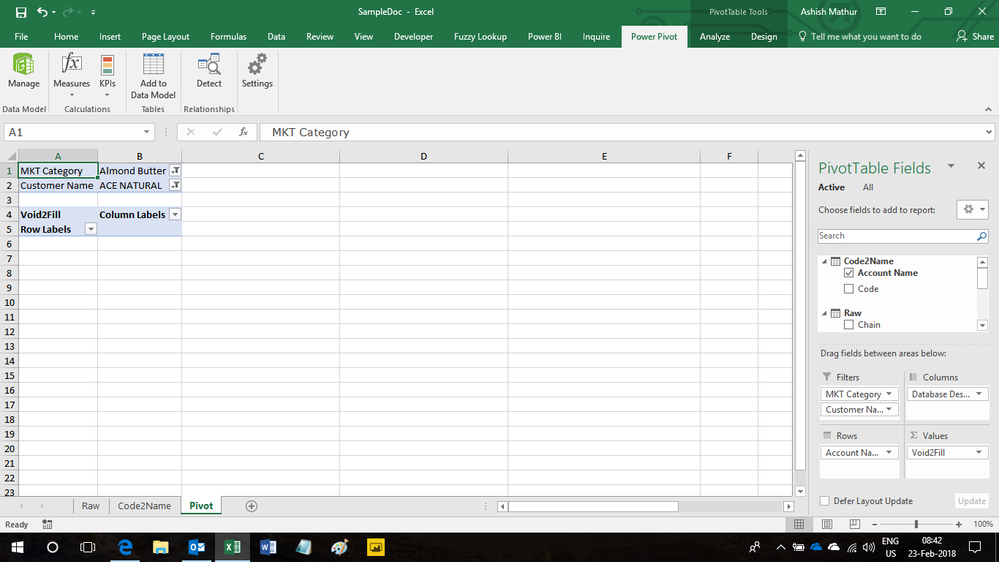Click the zoom slider handle

(x=916, y=524)
